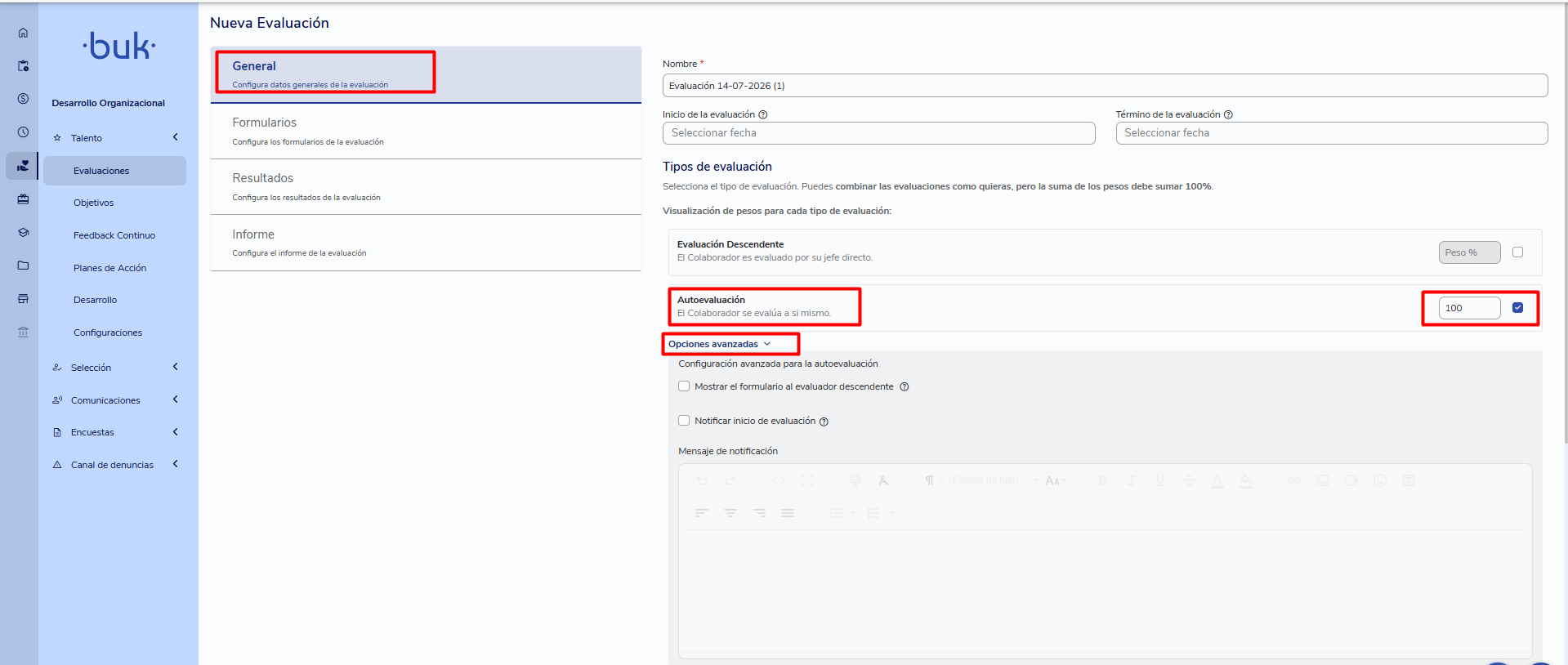Open the General configuration tab
Screen dimensions: 1568x665
[x=426, y=74]
